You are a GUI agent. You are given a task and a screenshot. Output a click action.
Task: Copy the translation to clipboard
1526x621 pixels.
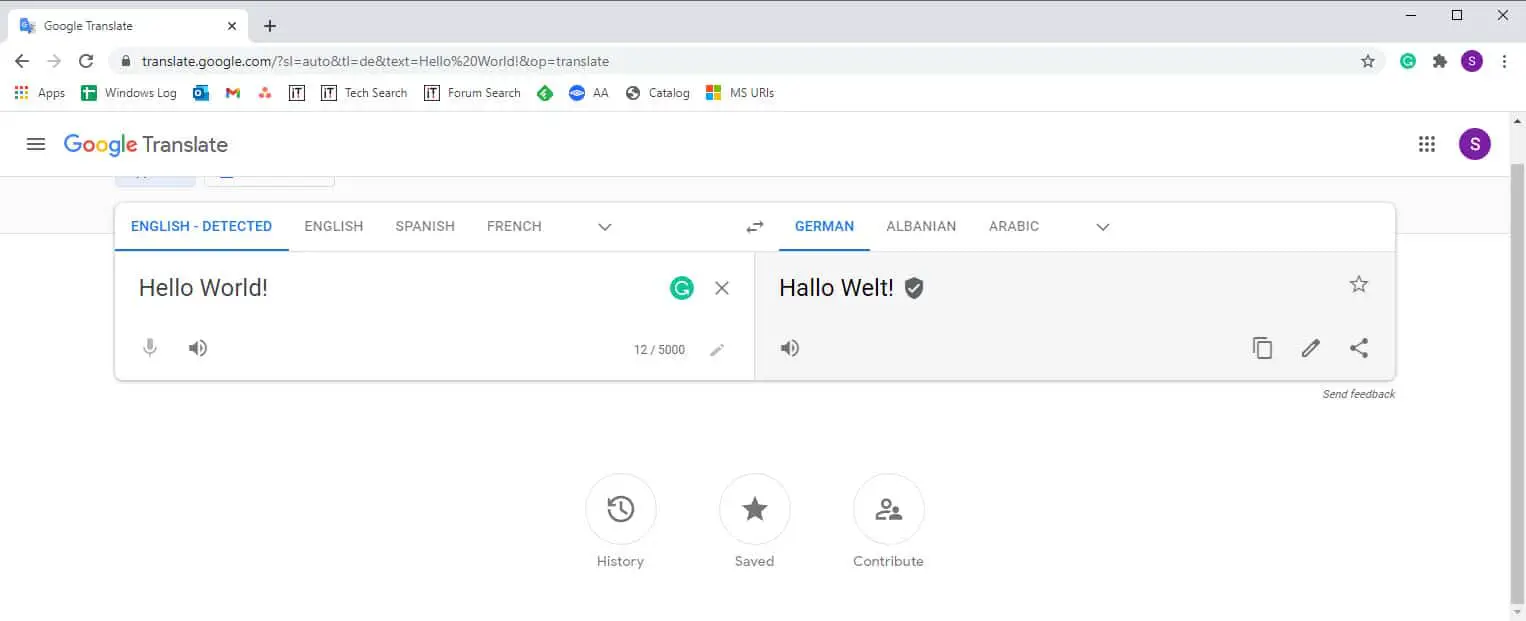click(x=1263, y=348)
